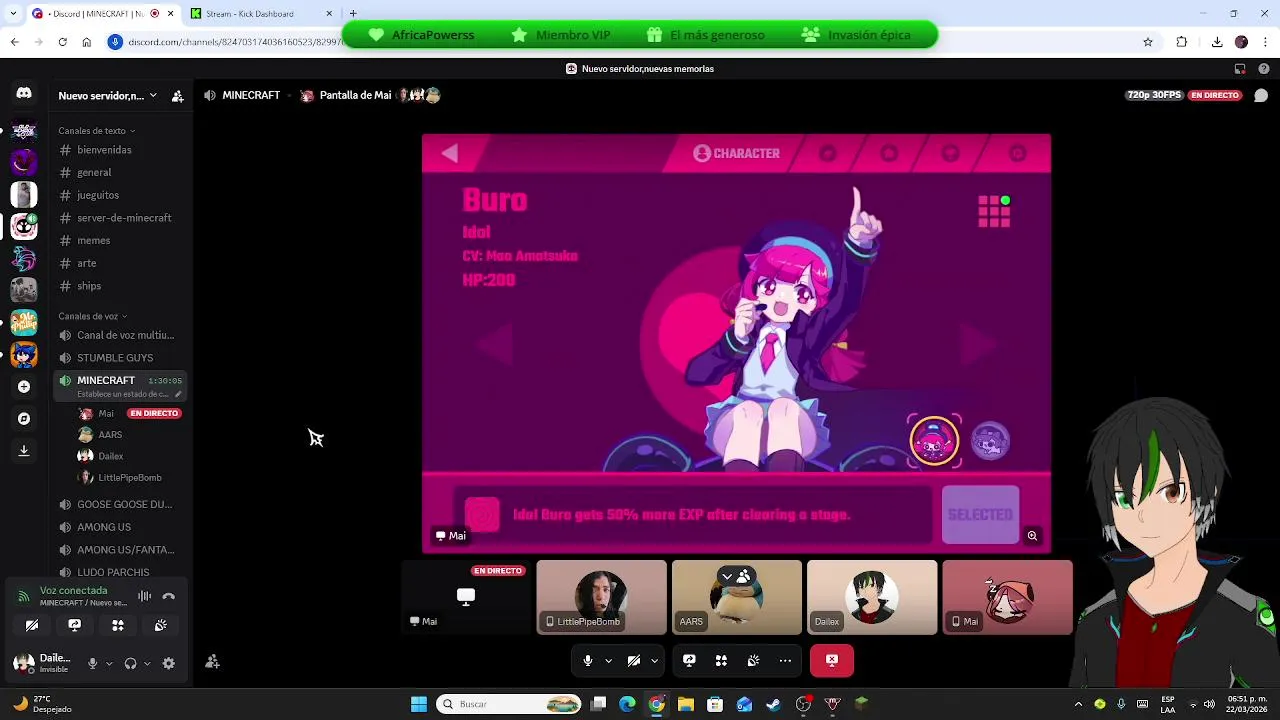Open soundboard icon in the voice connected panel
1280x720 pixels.
click(160, 625)
